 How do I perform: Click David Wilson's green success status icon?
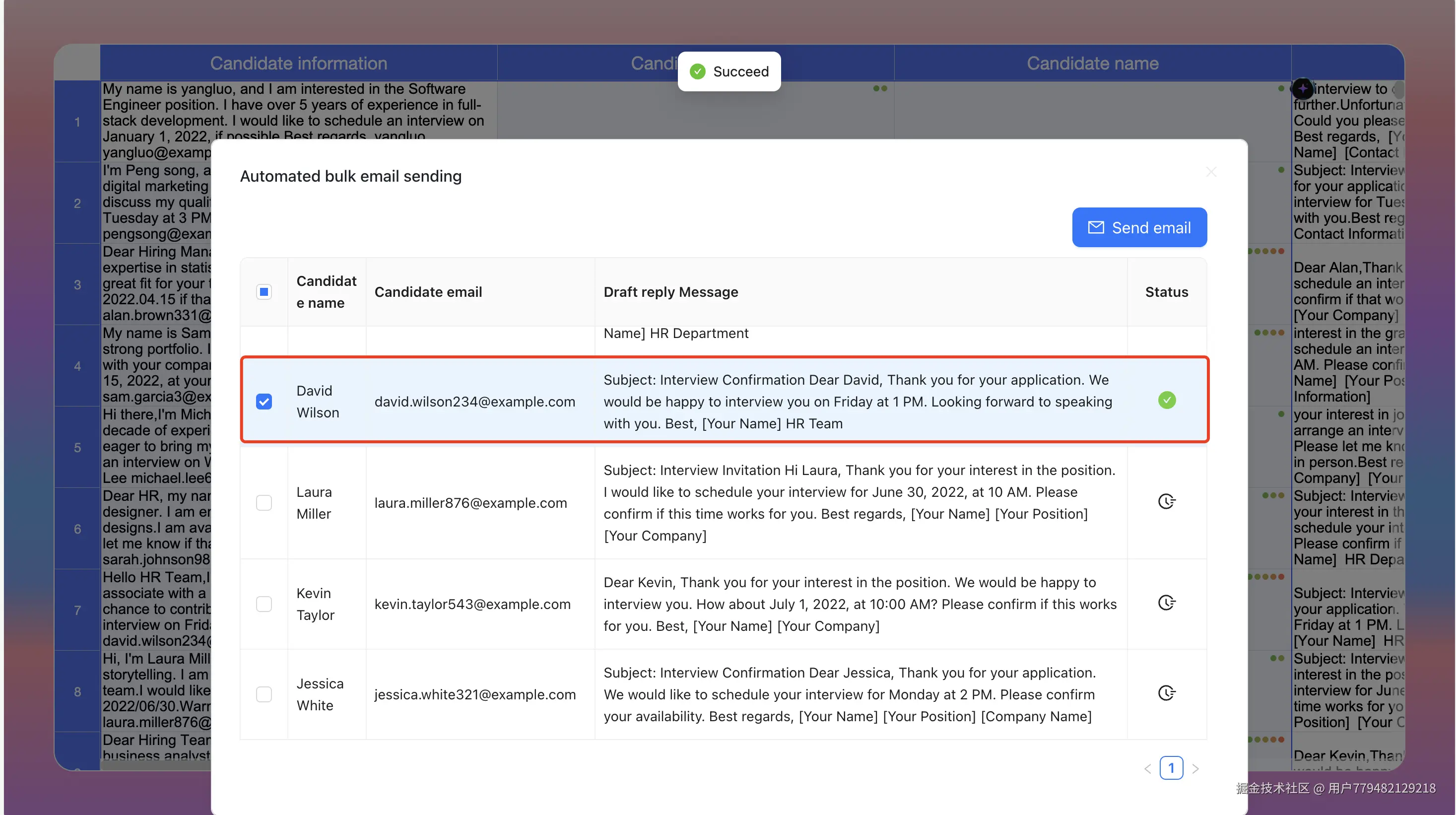(1167, 400)
